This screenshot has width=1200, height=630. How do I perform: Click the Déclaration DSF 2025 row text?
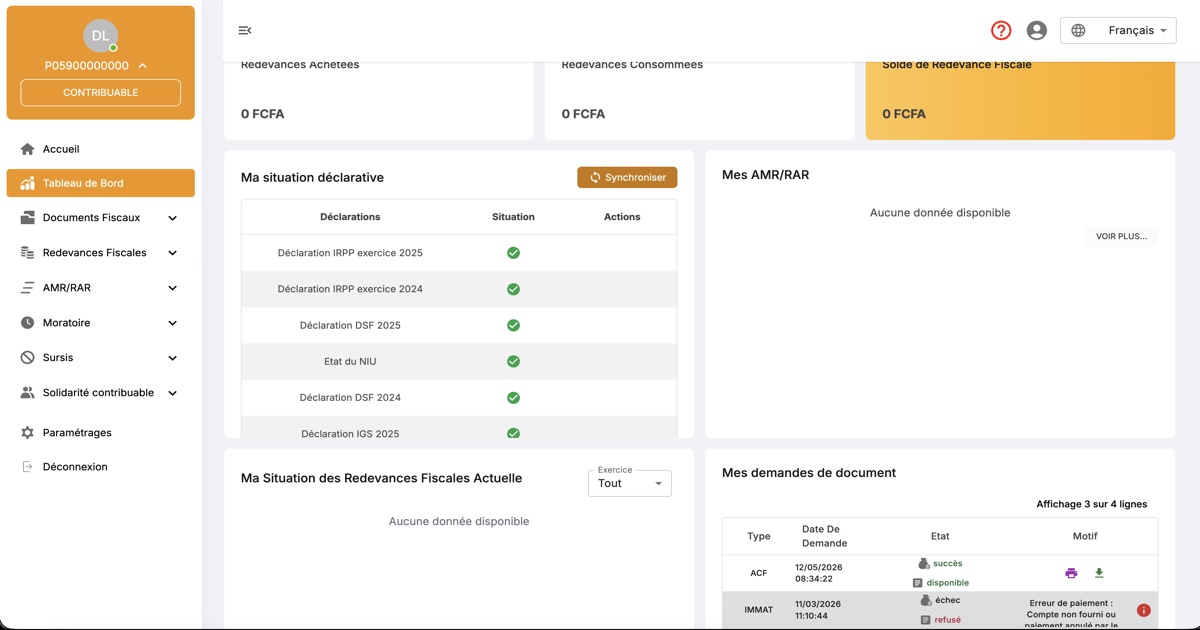[350, 325]
